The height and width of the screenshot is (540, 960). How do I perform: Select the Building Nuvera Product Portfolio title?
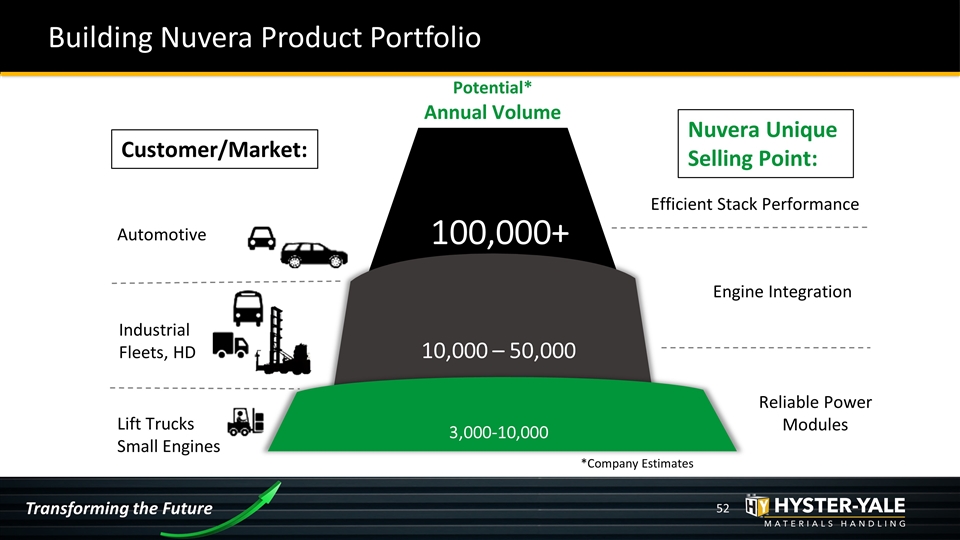coord(264,37)
